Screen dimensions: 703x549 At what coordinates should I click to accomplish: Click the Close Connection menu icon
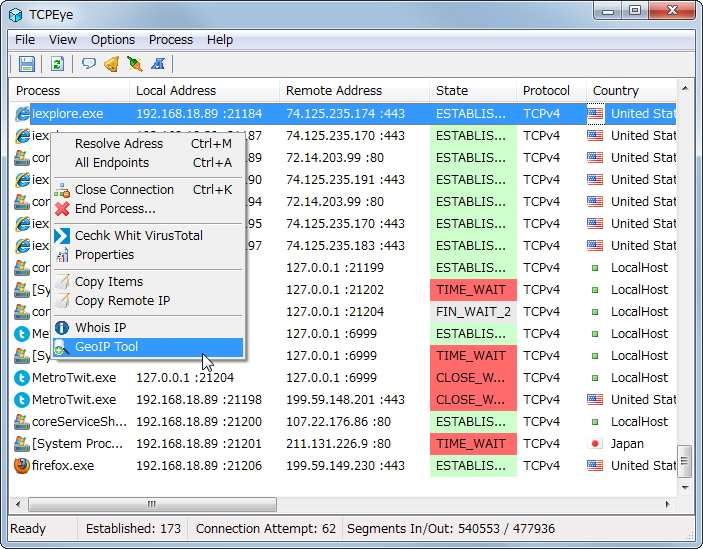[62, 190]
